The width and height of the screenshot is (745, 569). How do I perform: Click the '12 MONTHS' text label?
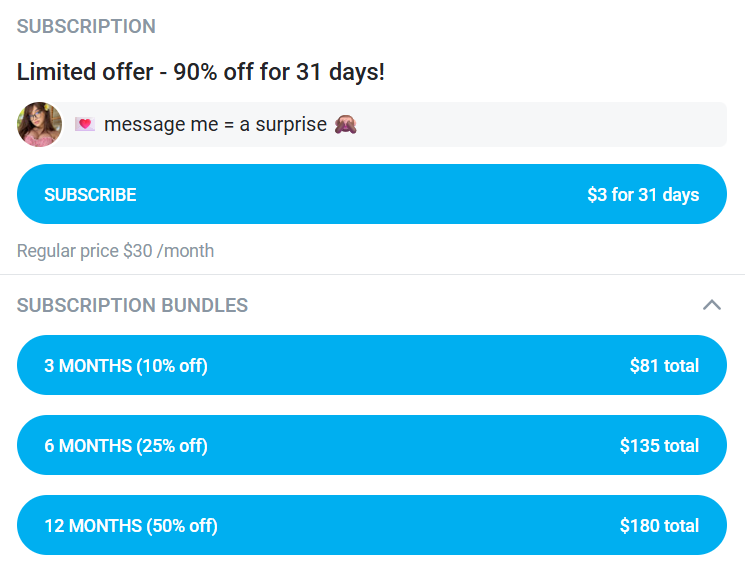(93, 526)
